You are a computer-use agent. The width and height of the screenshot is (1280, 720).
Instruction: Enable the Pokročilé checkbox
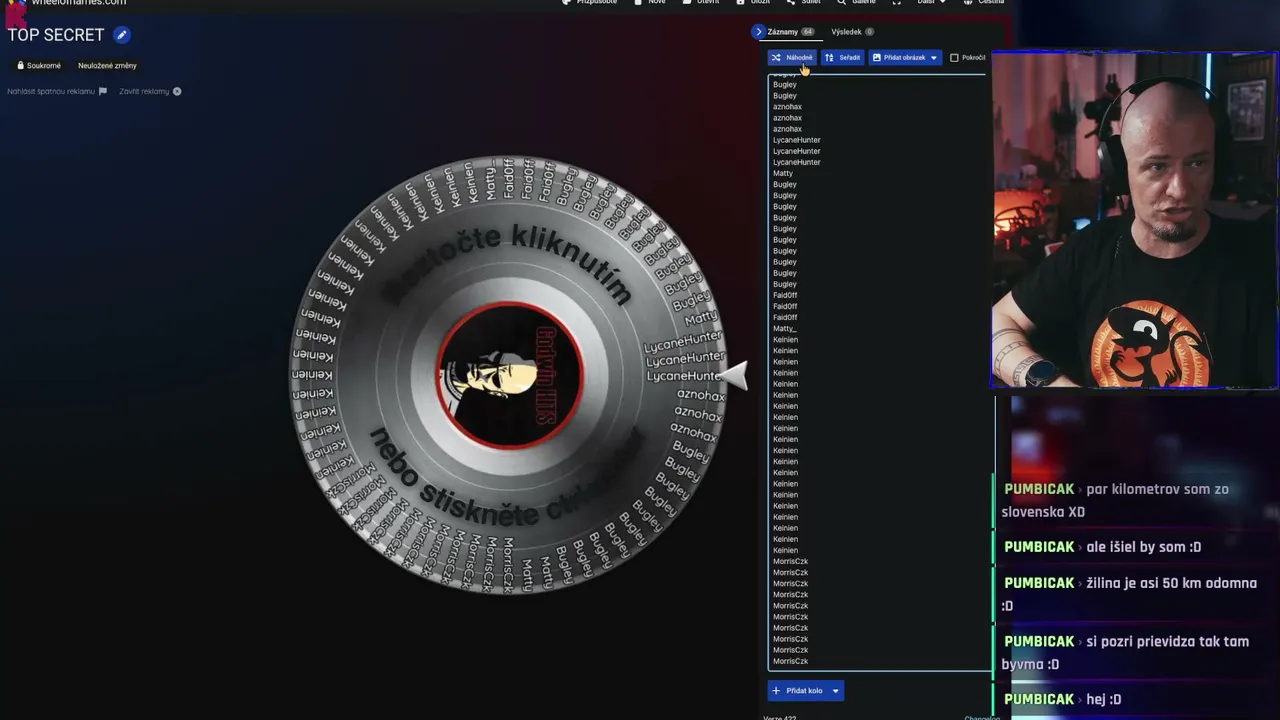[x=954, y=58]
